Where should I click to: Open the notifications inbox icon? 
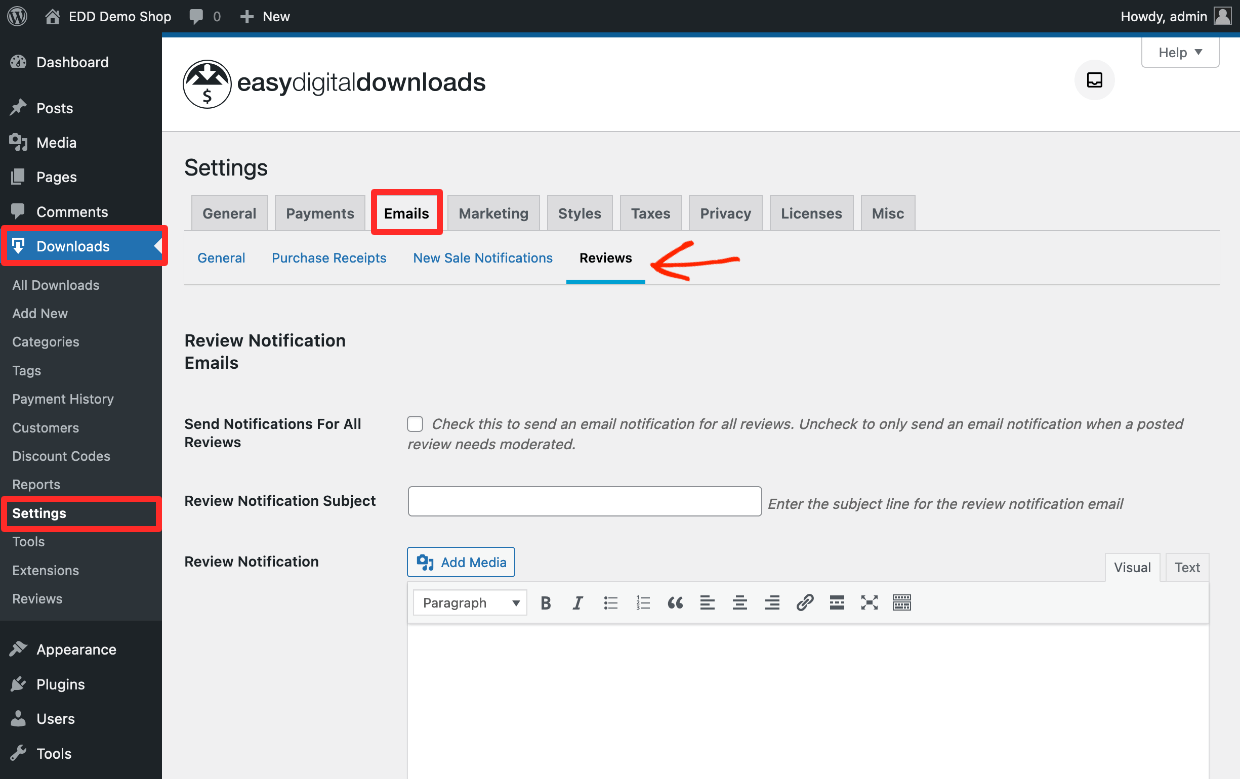[x=1095, y=80]
